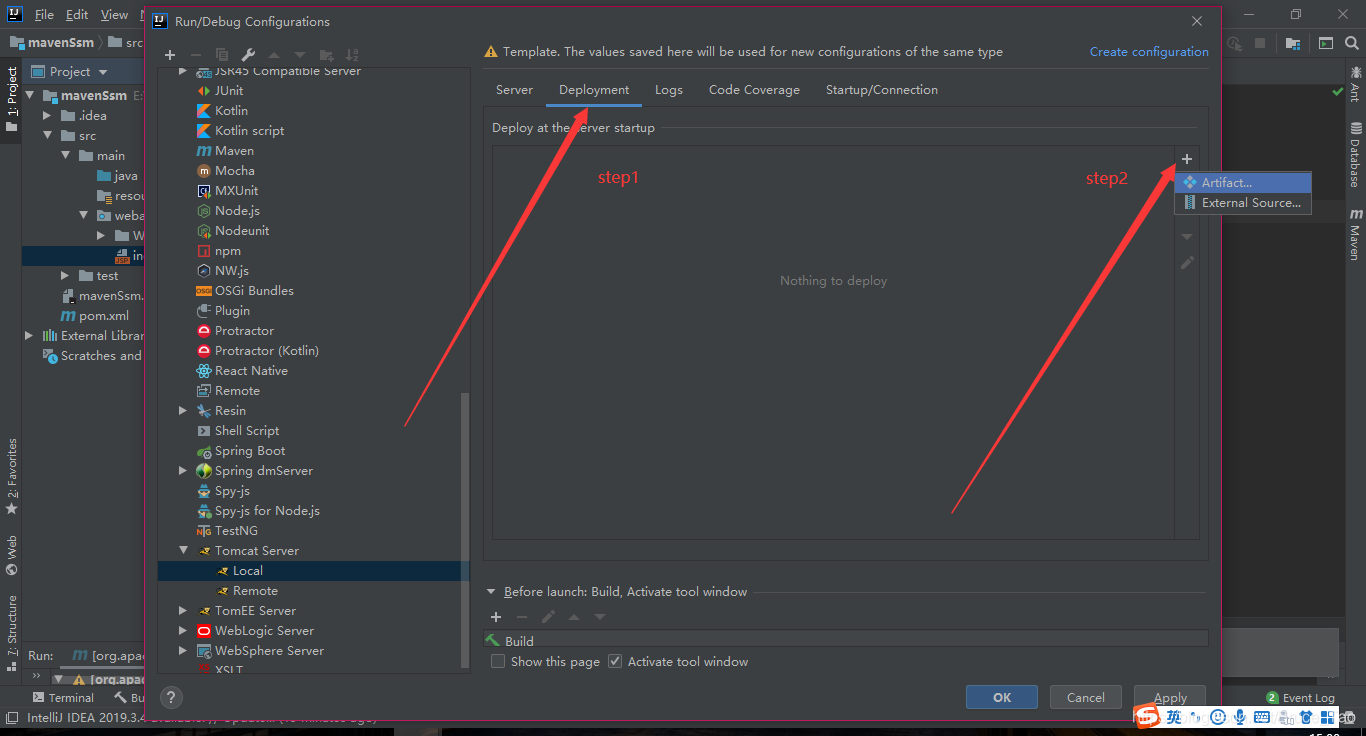Click tray microphone icon
The height and width of the screenshot is (736, 1366).
[1240, 717]
